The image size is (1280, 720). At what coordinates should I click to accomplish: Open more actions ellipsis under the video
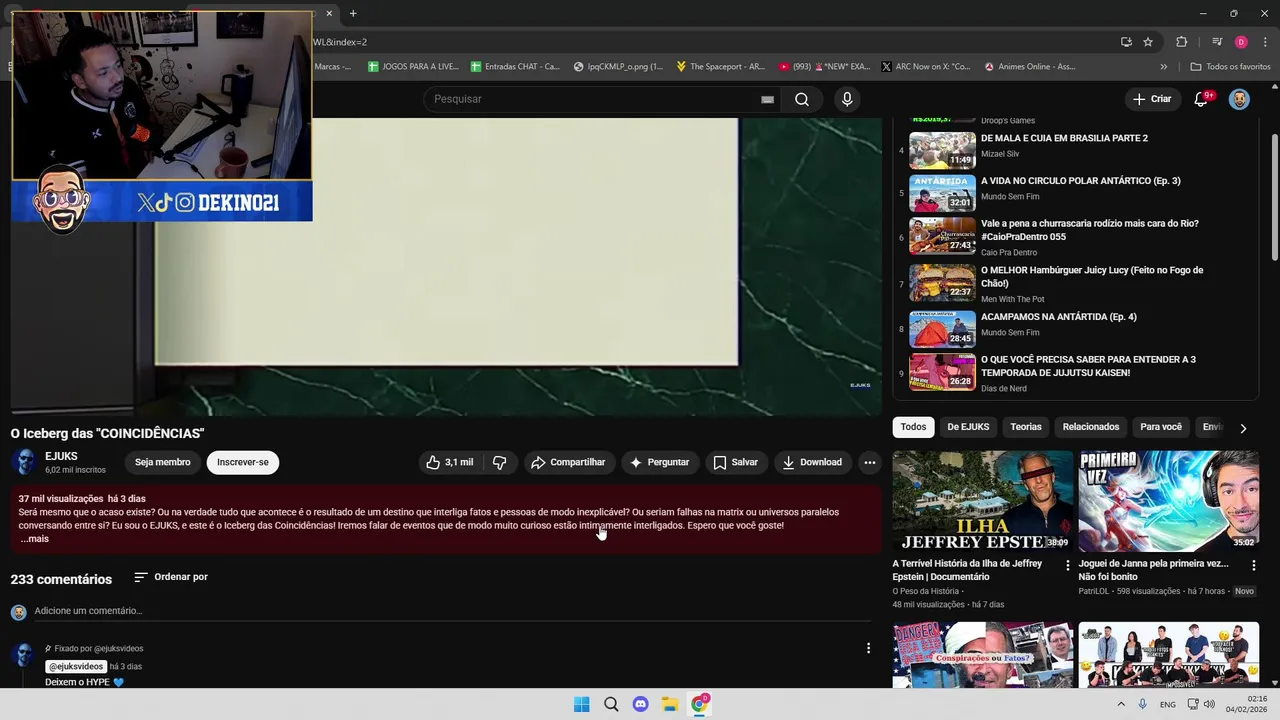870,462
